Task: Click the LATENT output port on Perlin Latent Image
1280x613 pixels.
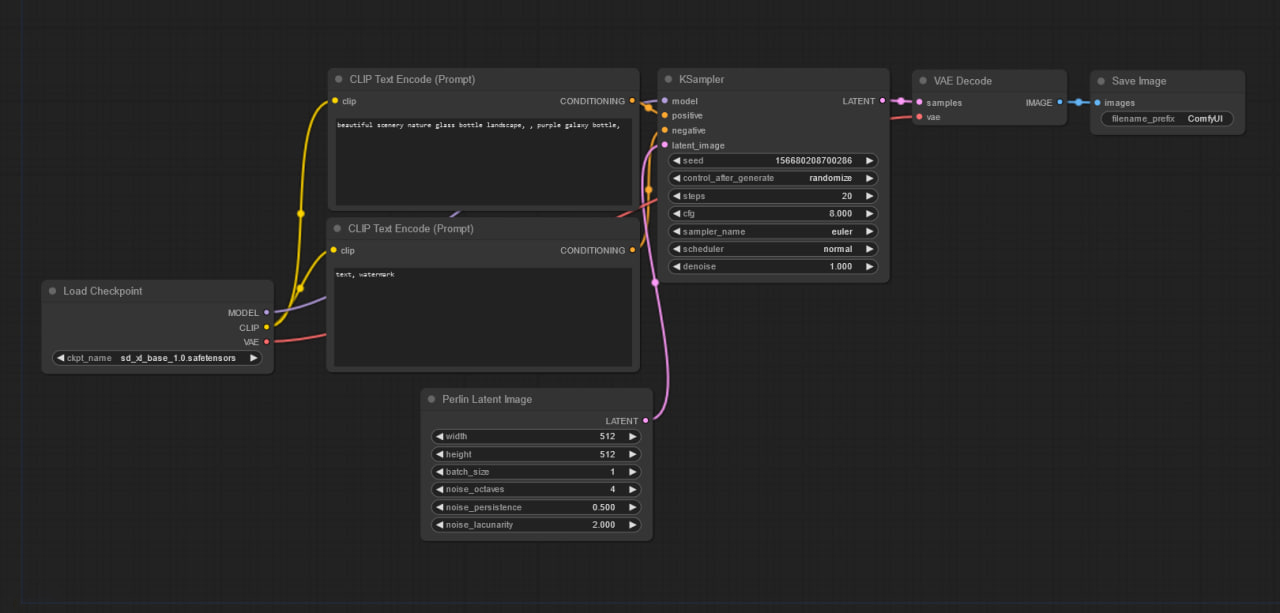Action: pyautogui.click(x=645, y=421)
